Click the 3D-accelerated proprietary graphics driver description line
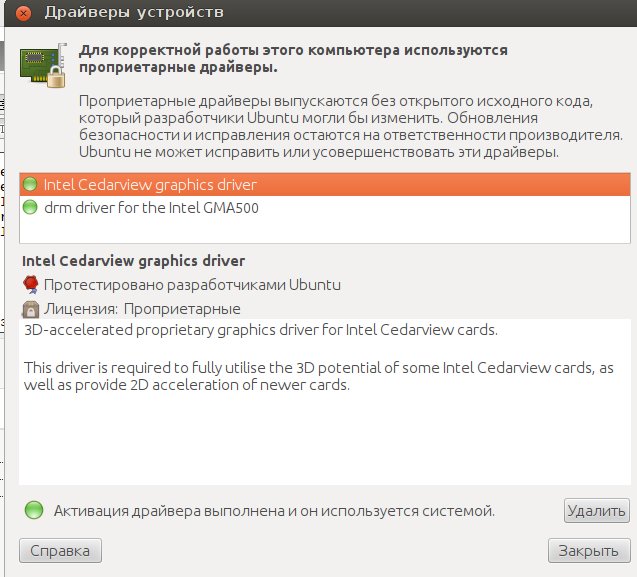The image size is (637, 577). pos(261,330)
